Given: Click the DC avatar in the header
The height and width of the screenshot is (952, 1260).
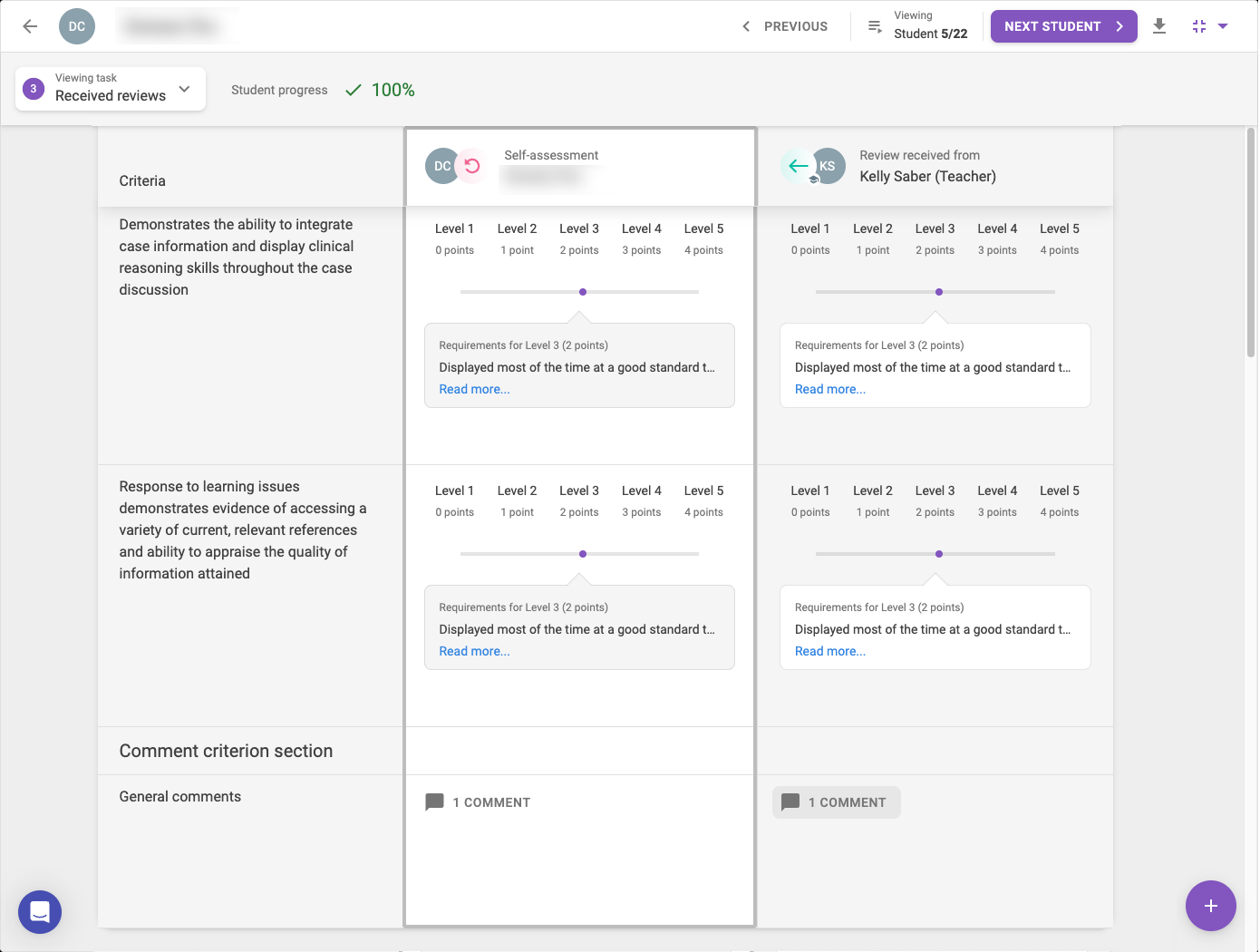Looking at the screenshot, I should click(x=77, y=26).
